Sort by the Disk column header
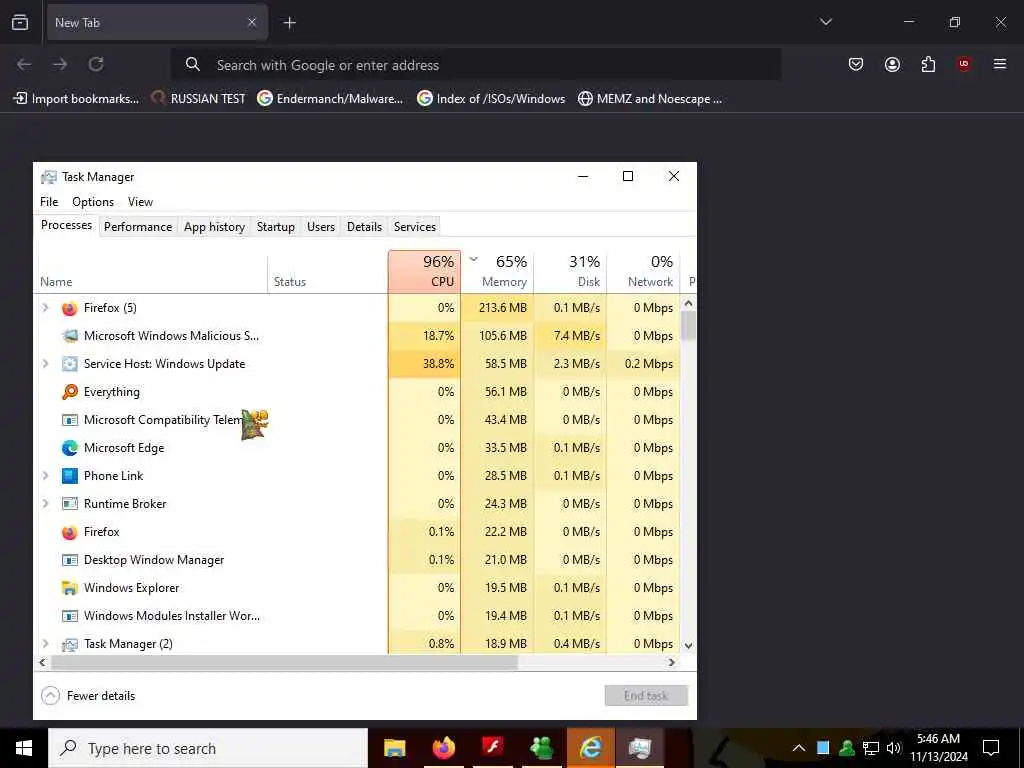Screen dimensions: 1024x768 pyautogui.click(x=571, y=272)
